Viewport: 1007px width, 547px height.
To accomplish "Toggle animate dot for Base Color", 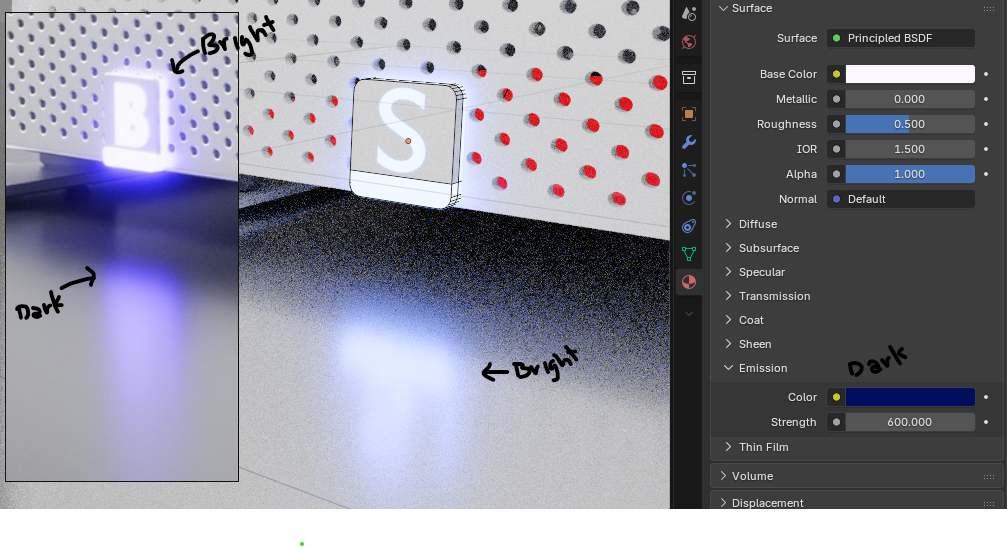I will (x=986, y=74).
